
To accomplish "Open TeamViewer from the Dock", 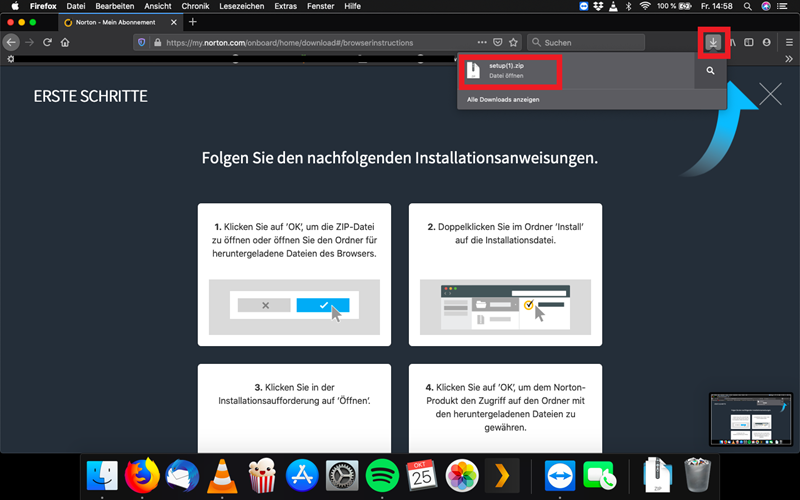I will (x=560, y=476).
